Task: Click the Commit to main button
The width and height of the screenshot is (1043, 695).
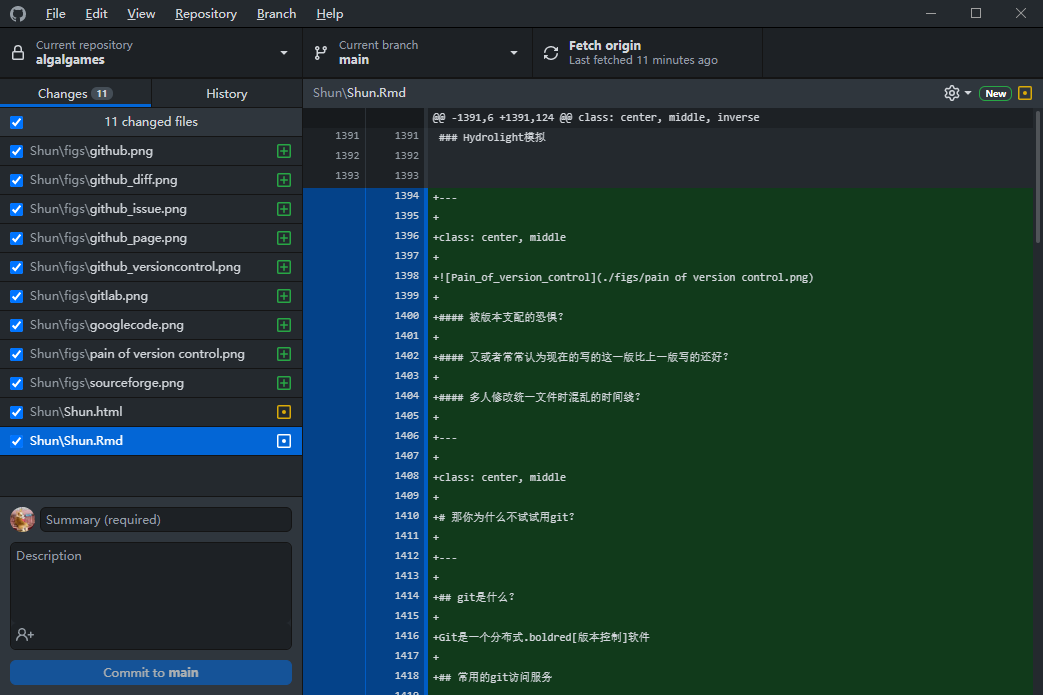Action: 150,672
